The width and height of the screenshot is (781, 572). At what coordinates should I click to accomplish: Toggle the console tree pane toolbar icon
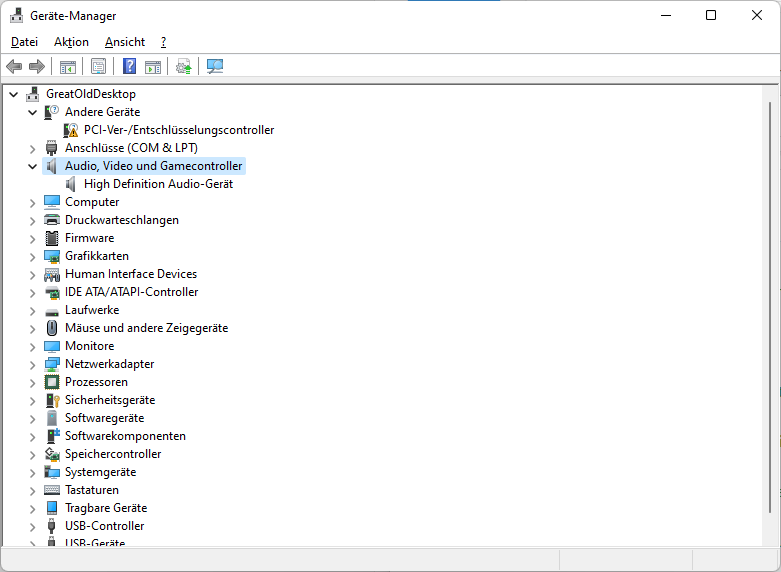click(x=68, y=66)
